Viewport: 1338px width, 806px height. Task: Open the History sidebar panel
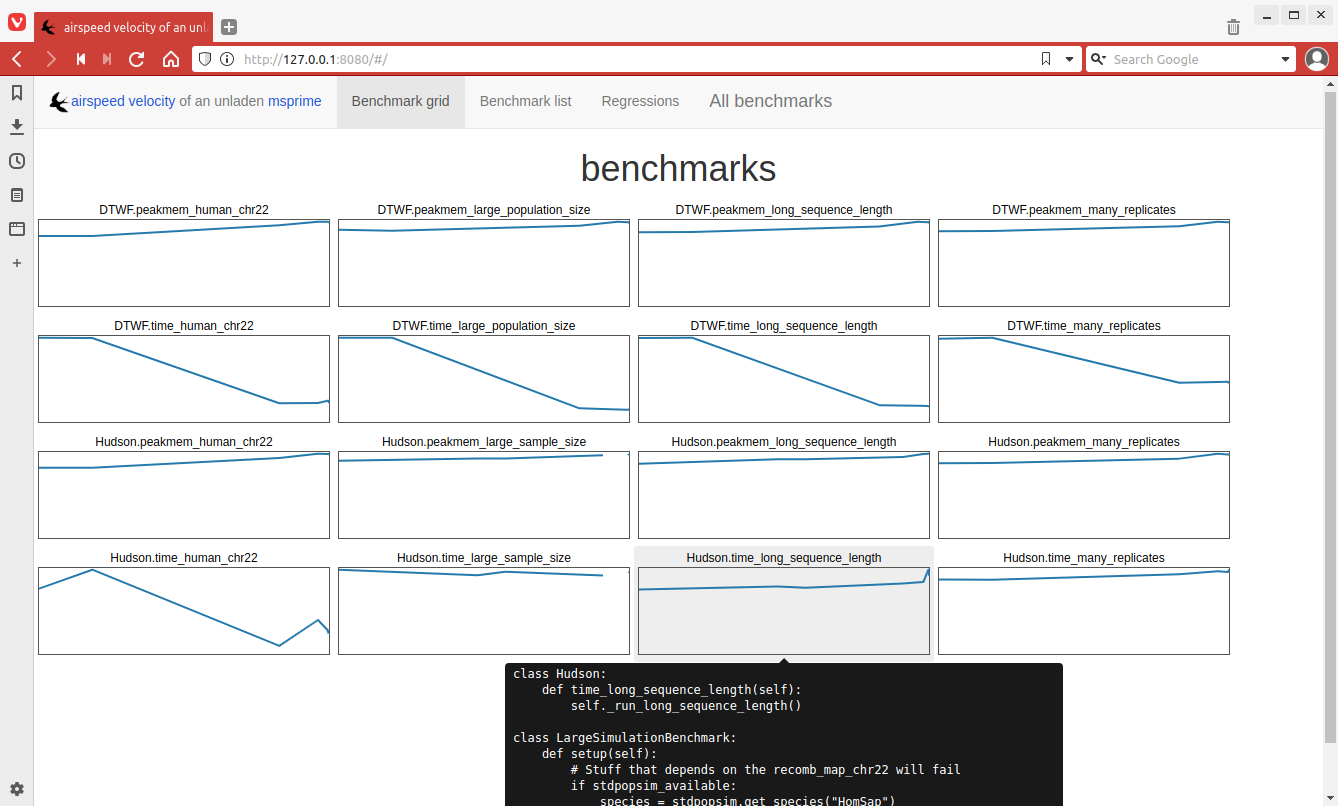coord(16,161)
